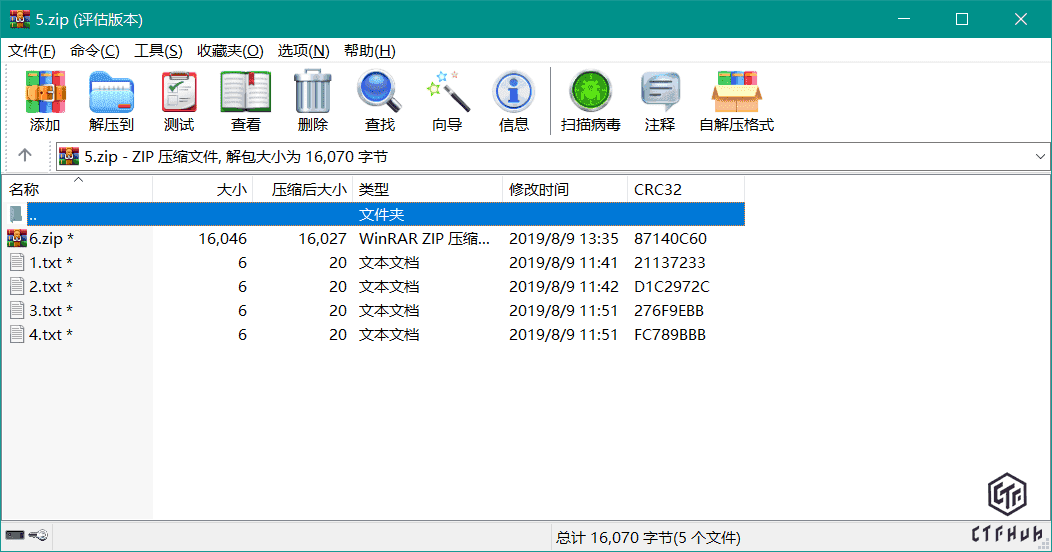Expand the archive path dropdown
Image resolution: width=1052 pixels, height=552 pixels.
point(1039,157)
